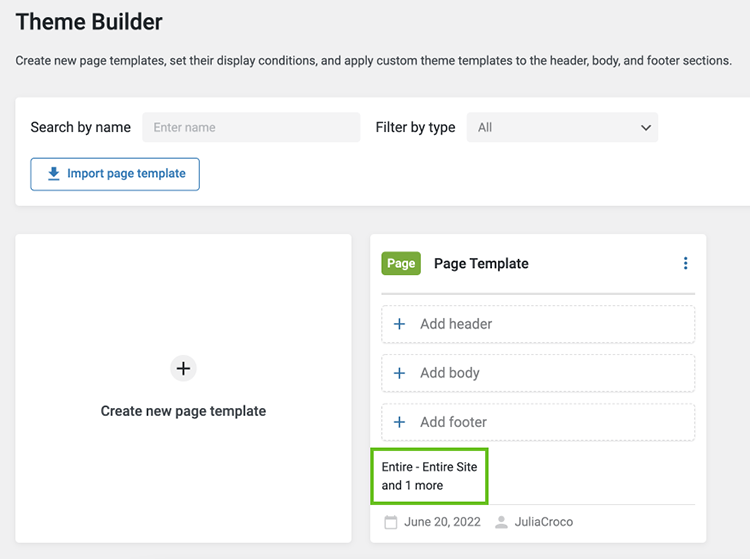Viewport: 750px width, 559px height.
Task: Click the plus icon next to Add footer
Action: pos(399,422)
